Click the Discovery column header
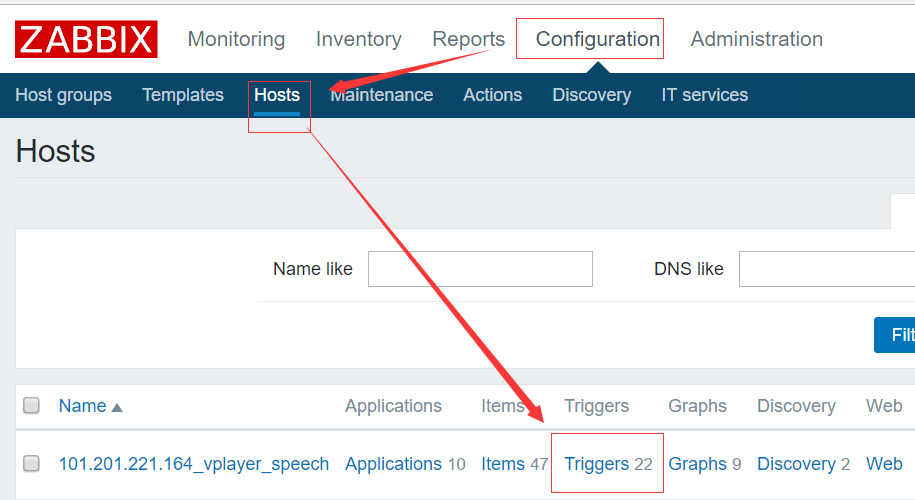915x500 pixels. 797,405
